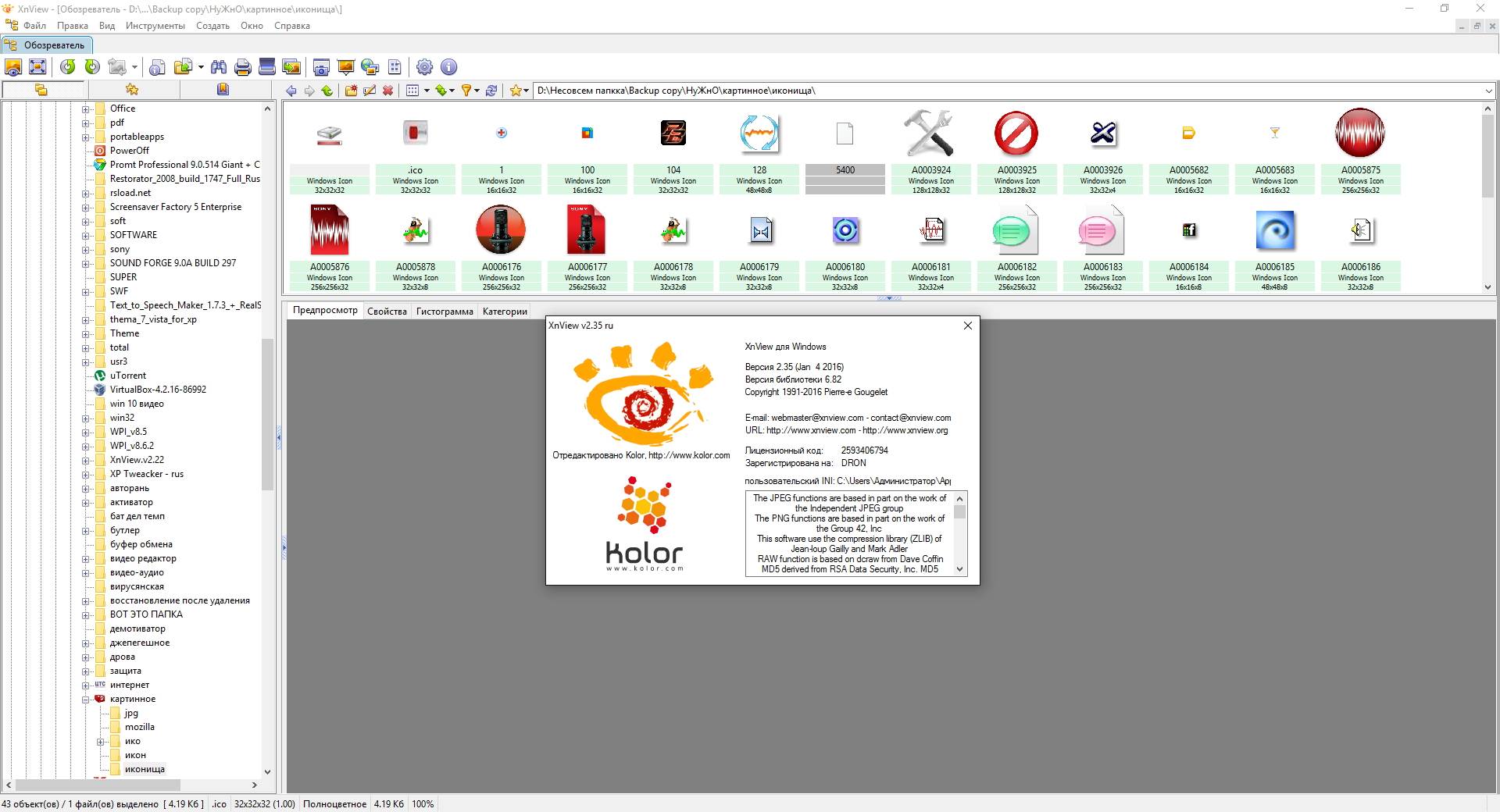Select the A0006176 microphone thumbnail

point(501,248)
